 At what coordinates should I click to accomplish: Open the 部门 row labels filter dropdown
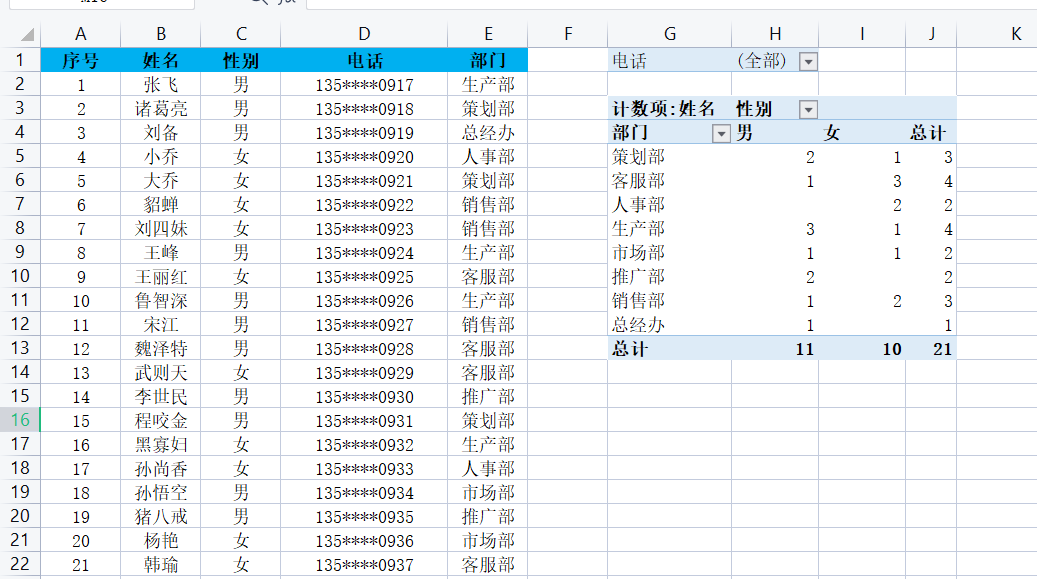(721, 134)
